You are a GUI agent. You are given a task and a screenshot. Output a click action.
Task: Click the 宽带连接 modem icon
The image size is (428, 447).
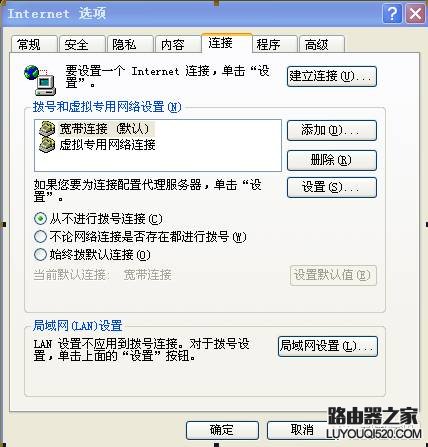pyautogui.click(x=47, y=129)
